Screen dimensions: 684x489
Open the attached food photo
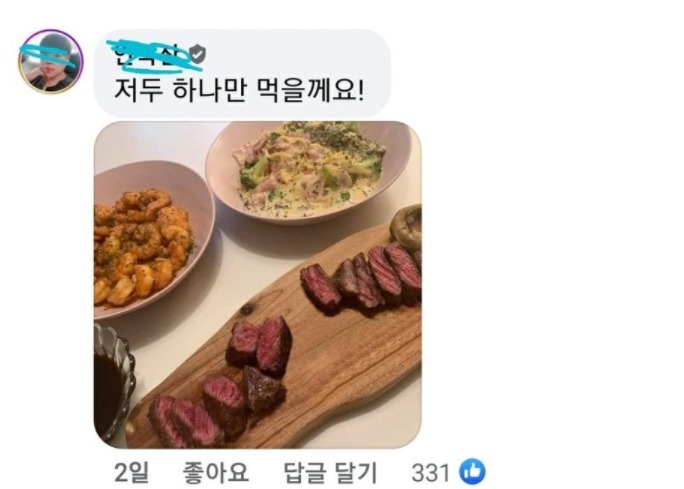point(258,284)
